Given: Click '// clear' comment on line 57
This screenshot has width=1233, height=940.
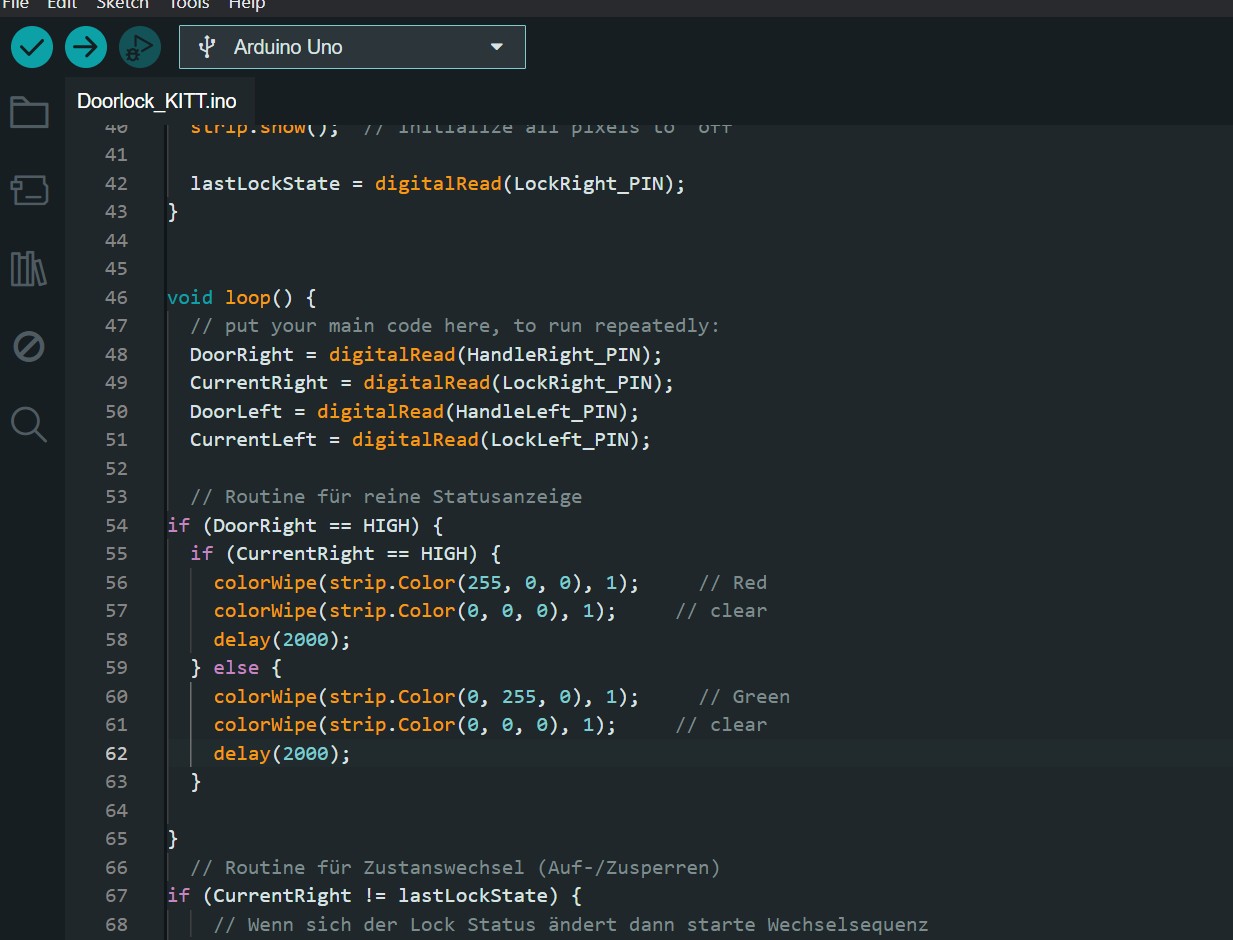Looking at the screenshot, I should coord(721,611).
